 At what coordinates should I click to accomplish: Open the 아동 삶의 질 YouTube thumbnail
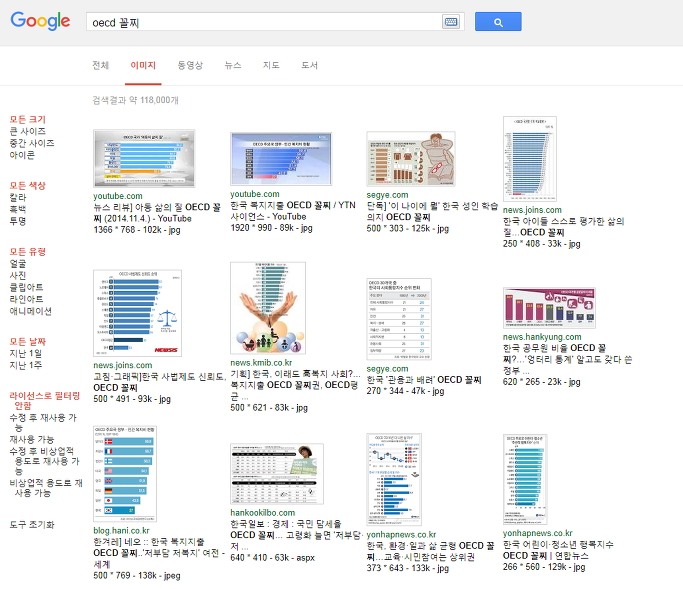144,159
